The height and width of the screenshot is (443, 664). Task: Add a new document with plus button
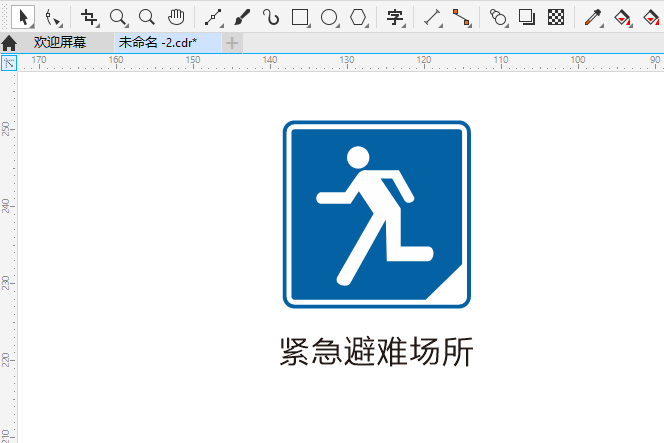pyautogui.click(x=232, y=43)
